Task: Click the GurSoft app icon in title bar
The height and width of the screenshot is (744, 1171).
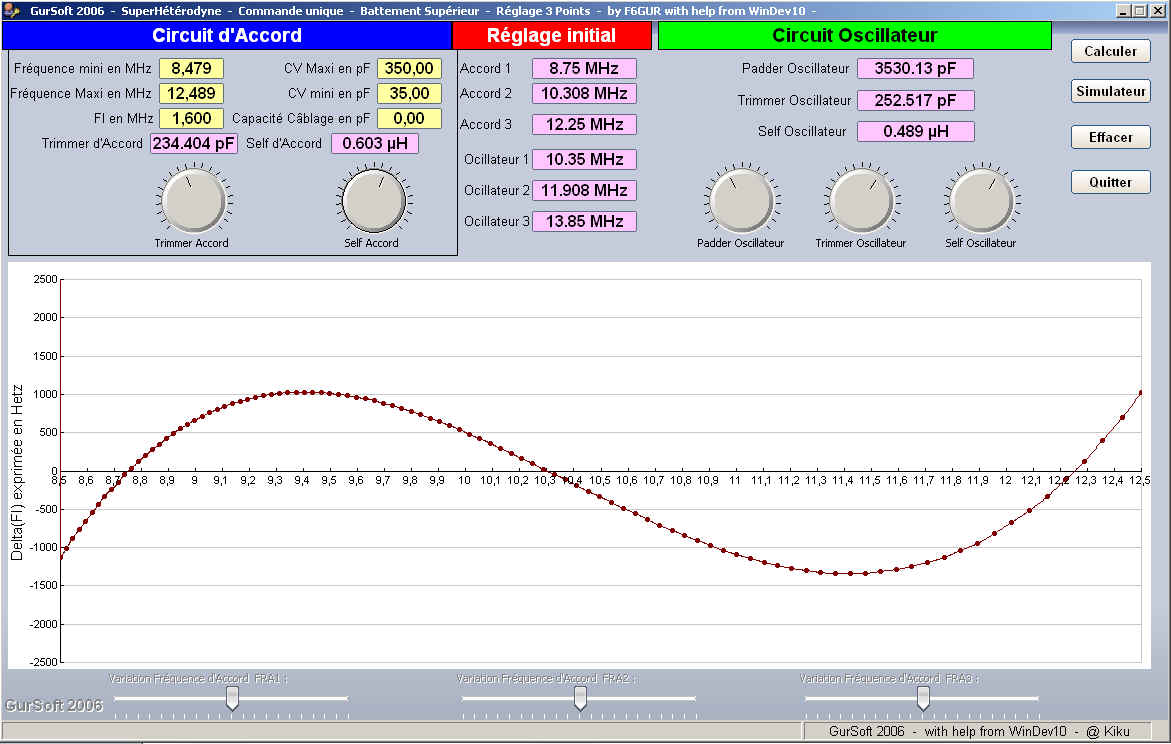Action: pyautogui.click(x=11, y=10)
